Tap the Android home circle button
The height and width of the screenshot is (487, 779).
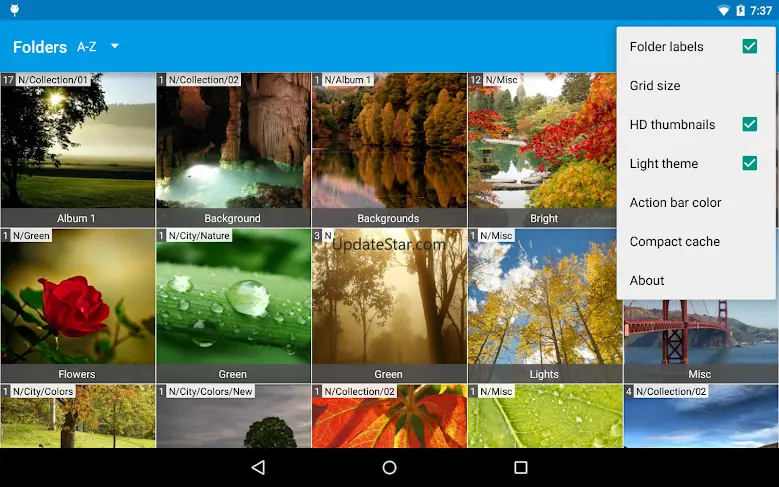390,467
